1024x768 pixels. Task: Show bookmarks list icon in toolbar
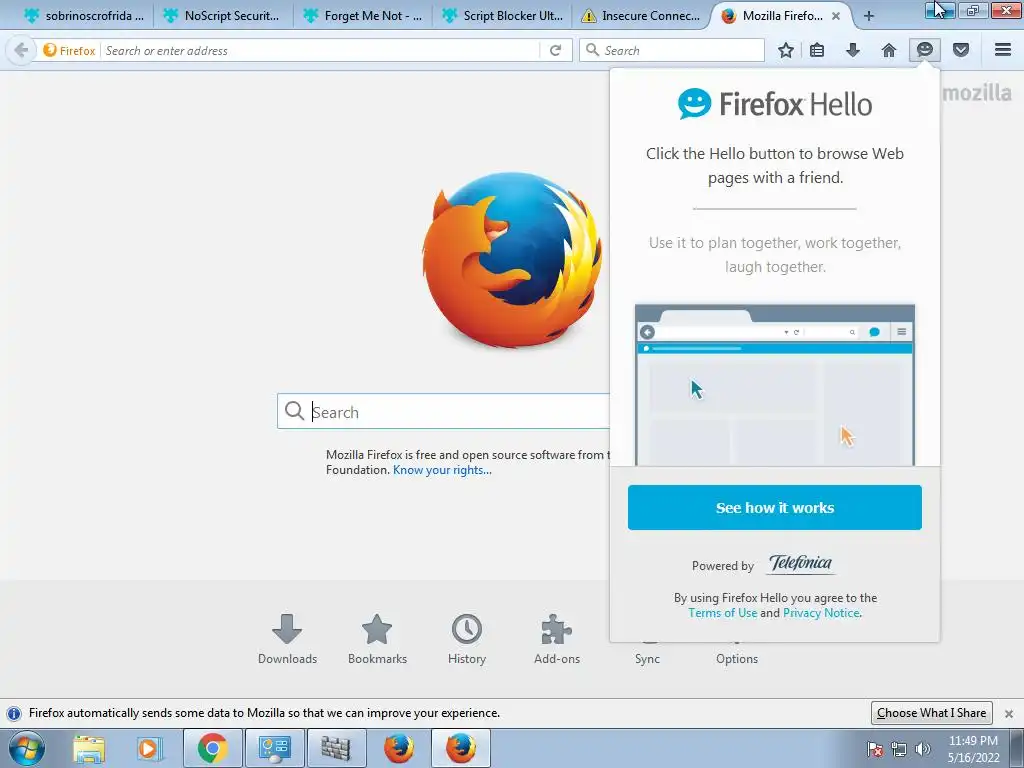coord(817,50)
